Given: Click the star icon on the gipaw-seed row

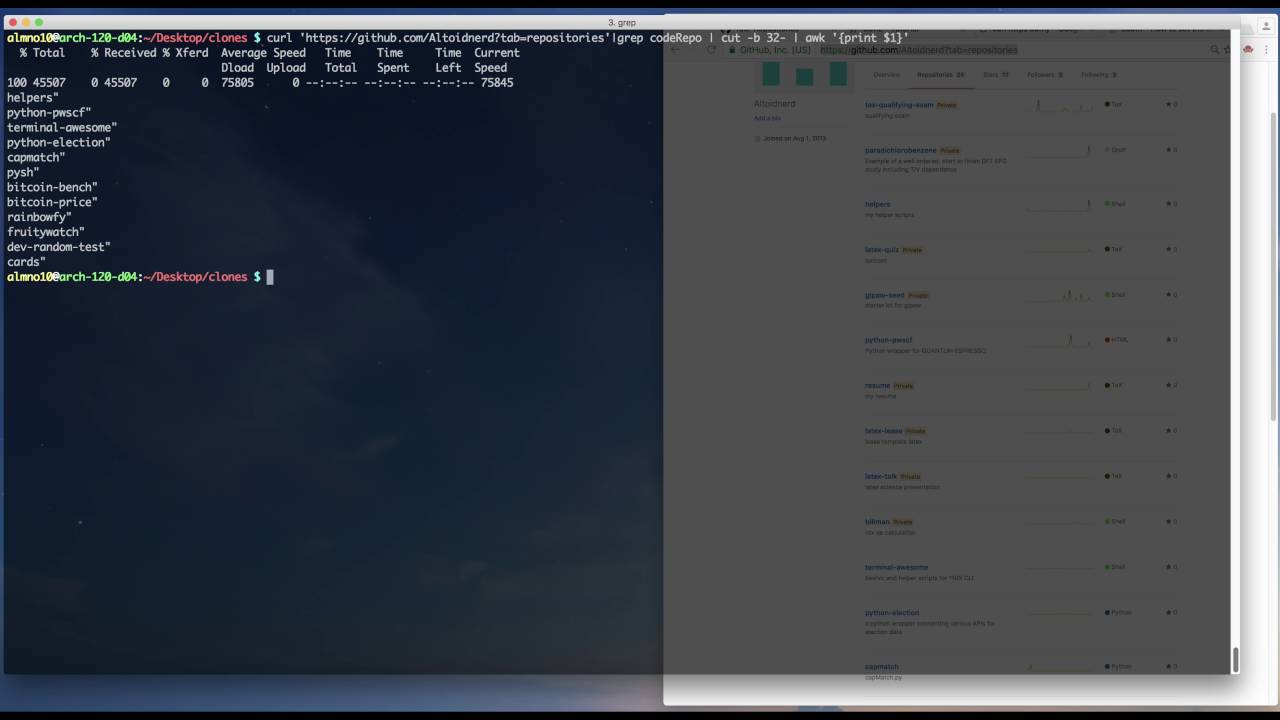Looking at the screenshot, I should pyautogui.click(x=1168, y=295).
